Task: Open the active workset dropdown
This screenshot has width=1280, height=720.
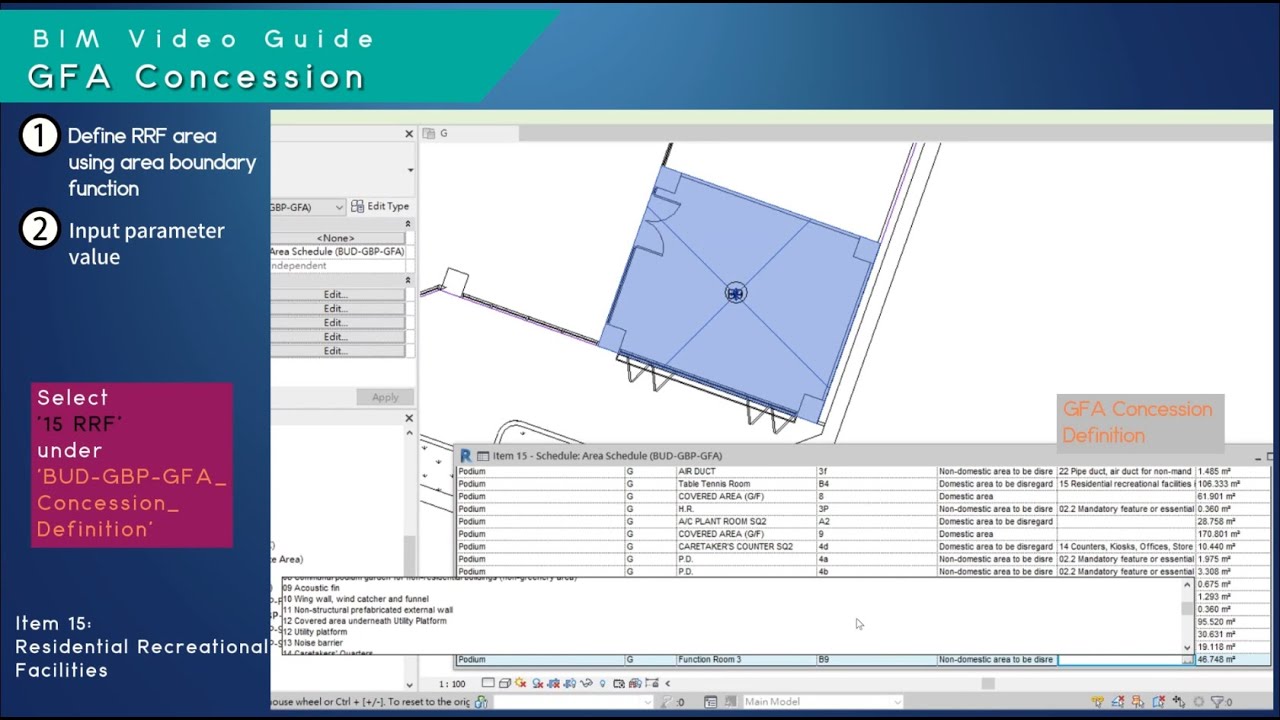Action: pyautogui.click(x=573, y=702)
